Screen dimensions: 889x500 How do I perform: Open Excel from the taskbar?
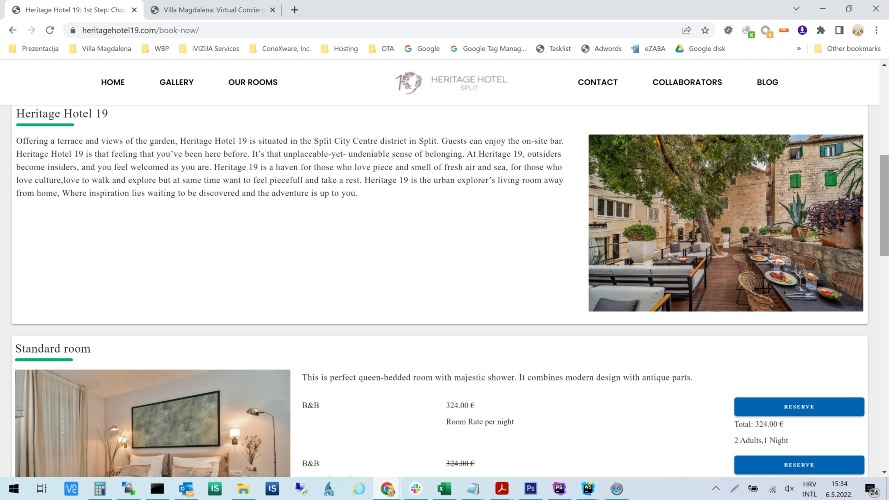(x=444, y=489)
